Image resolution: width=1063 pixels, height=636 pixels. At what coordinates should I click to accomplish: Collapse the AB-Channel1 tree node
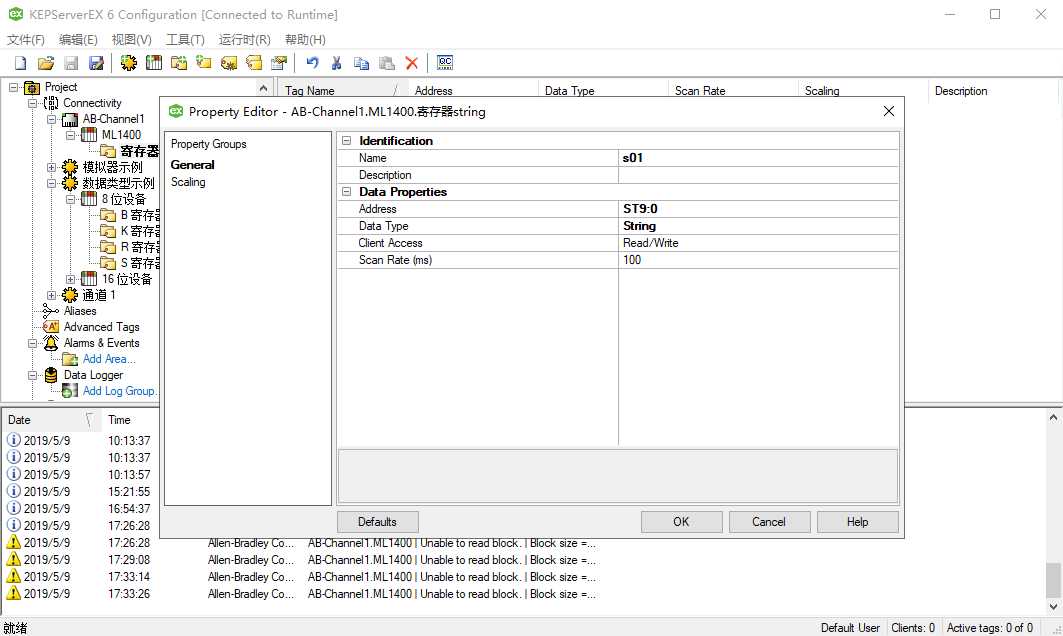pos(51,119)
